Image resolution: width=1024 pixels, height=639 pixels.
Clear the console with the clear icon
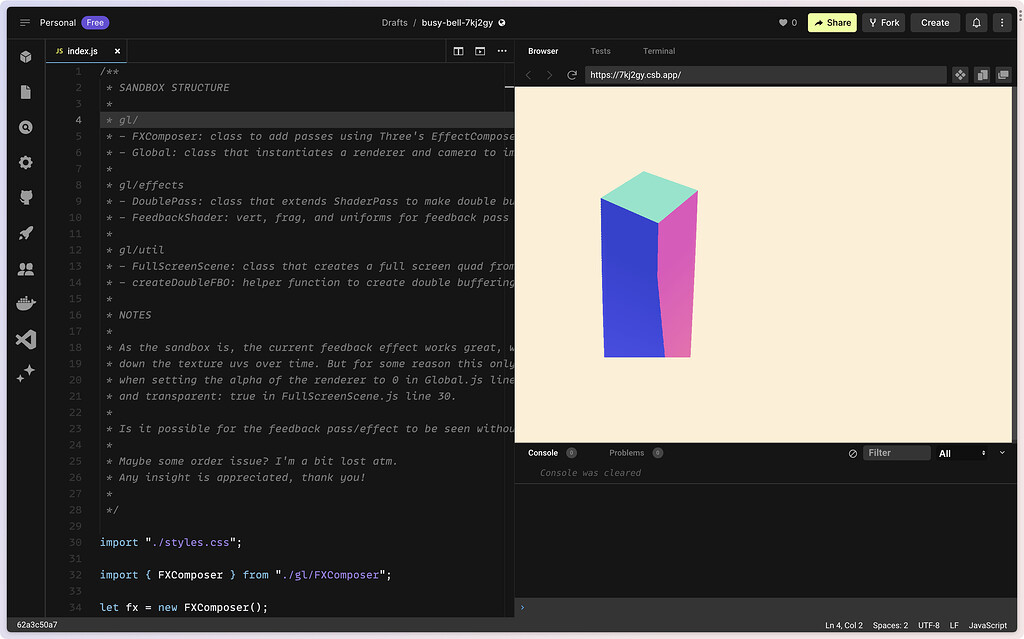point(855,452)
